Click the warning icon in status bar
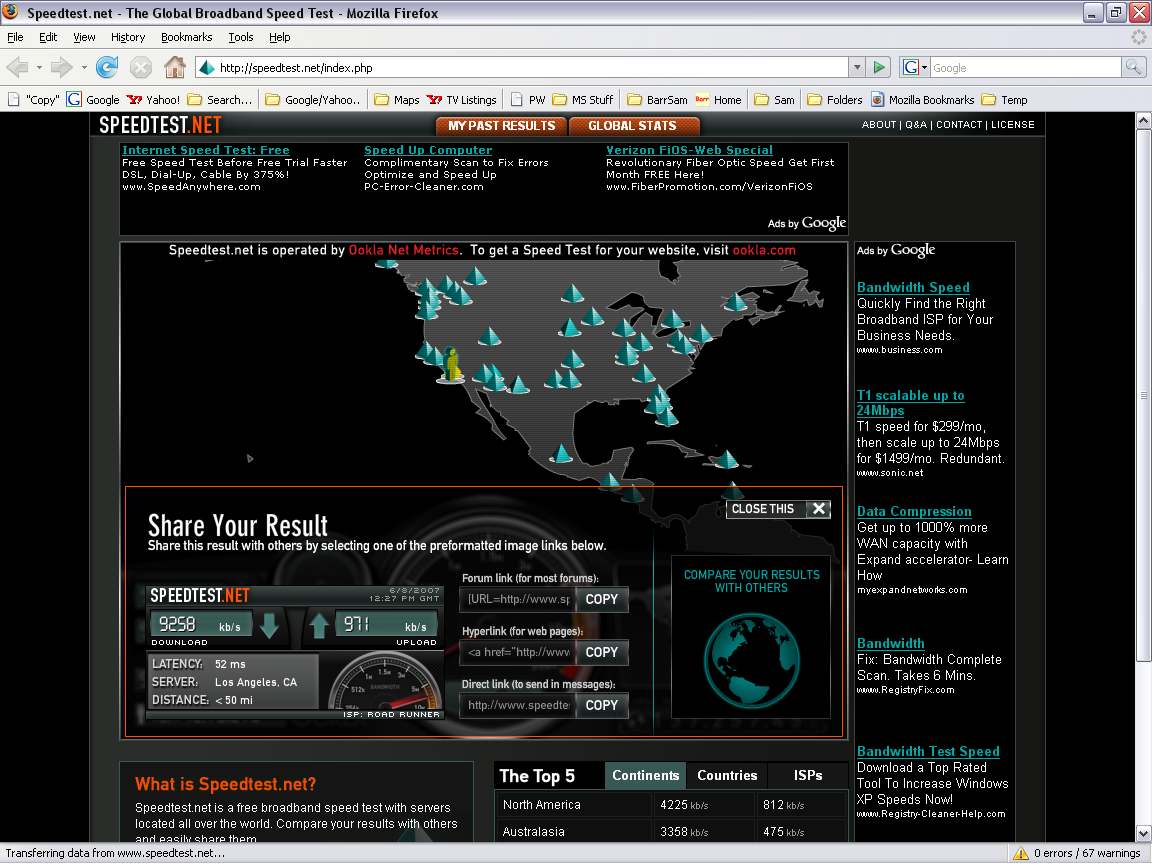 point(1020,853)
